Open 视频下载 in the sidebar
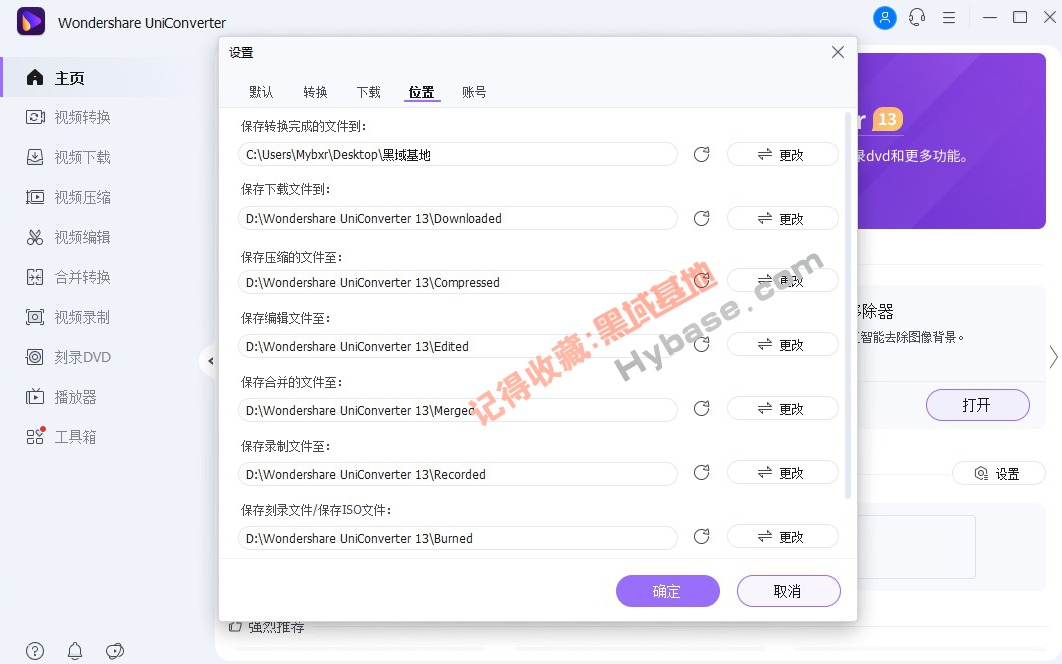Image resolution: width=1062 pixels, height=664 pixels. point(68,157)
